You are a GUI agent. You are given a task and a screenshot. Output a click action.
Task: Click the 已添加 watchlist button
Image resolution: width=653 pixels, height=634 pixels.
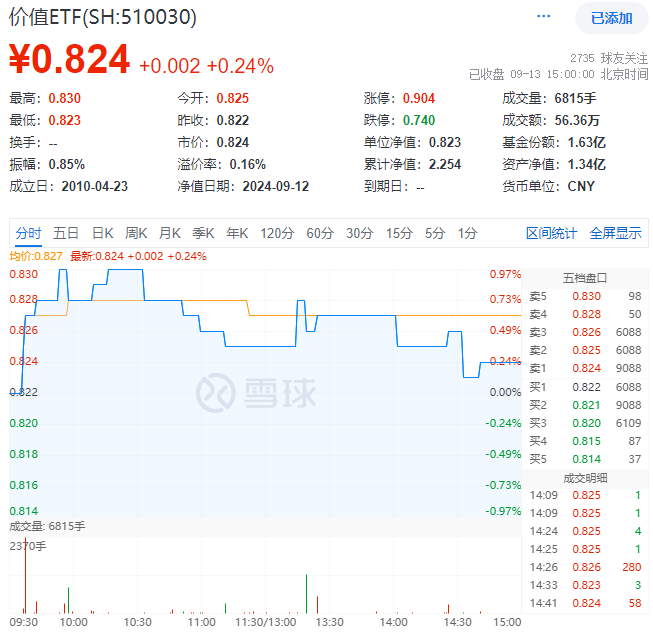point(611,18)
